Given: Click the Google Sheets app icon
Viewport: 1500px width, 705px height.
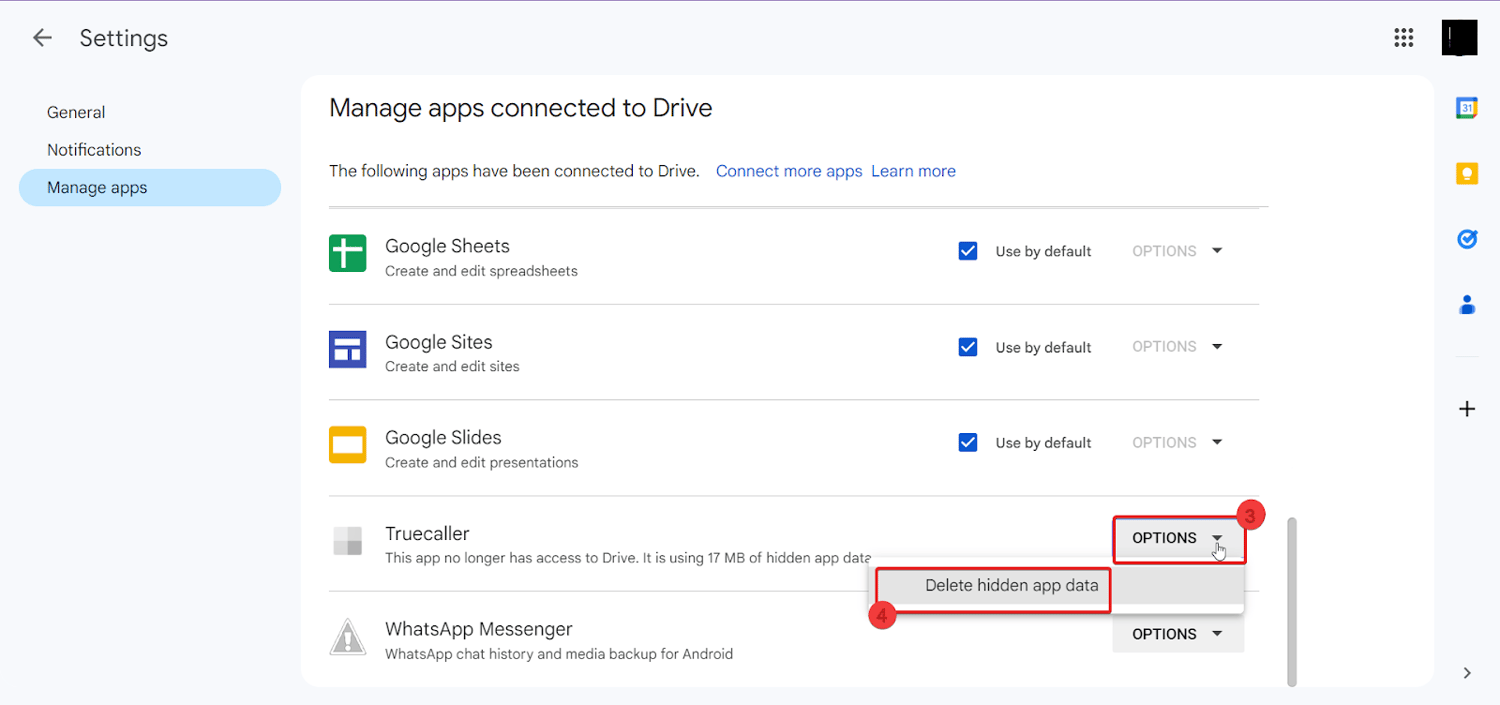Looking at the screenshot, I should coord(348,252).
